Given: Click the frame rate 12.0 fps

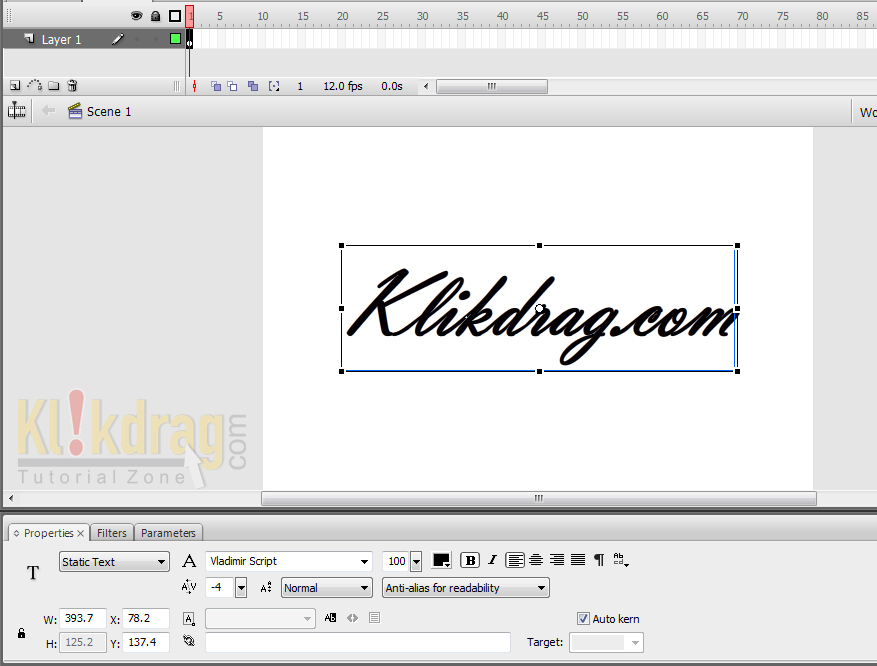Looking at the screenshot, I should click(x=343, y=86).
